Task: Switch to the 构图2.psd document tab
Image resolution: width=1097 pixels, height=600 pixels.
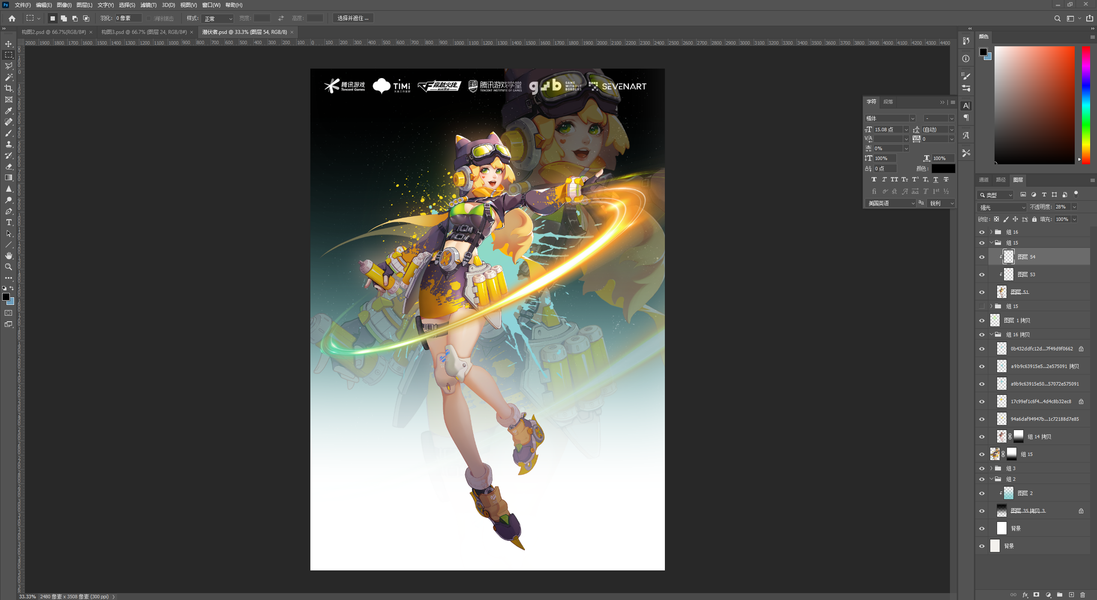Action: (x=52, y=32)
